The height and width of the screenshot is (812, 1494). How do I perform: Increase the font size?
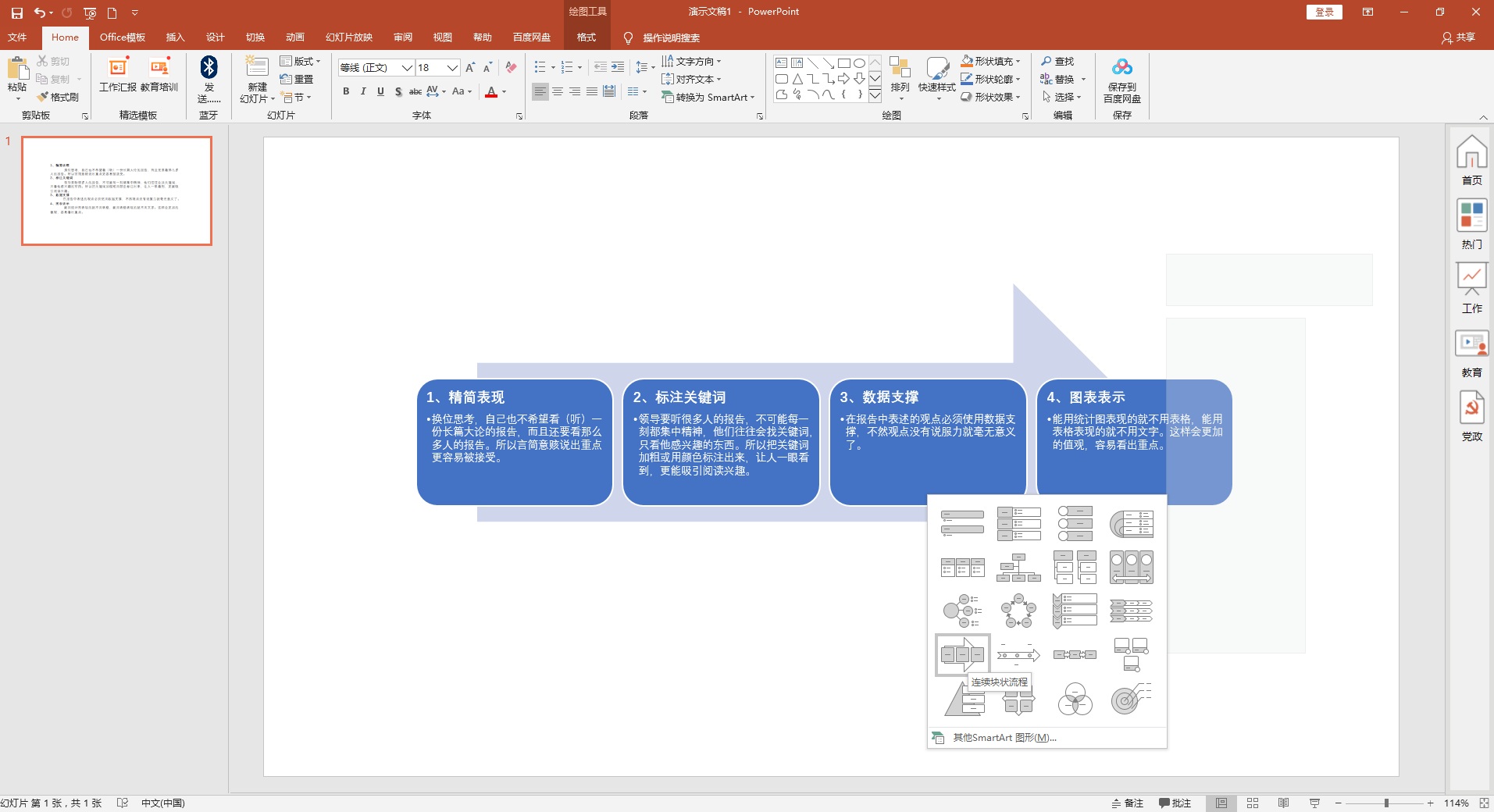pos(470,68)
